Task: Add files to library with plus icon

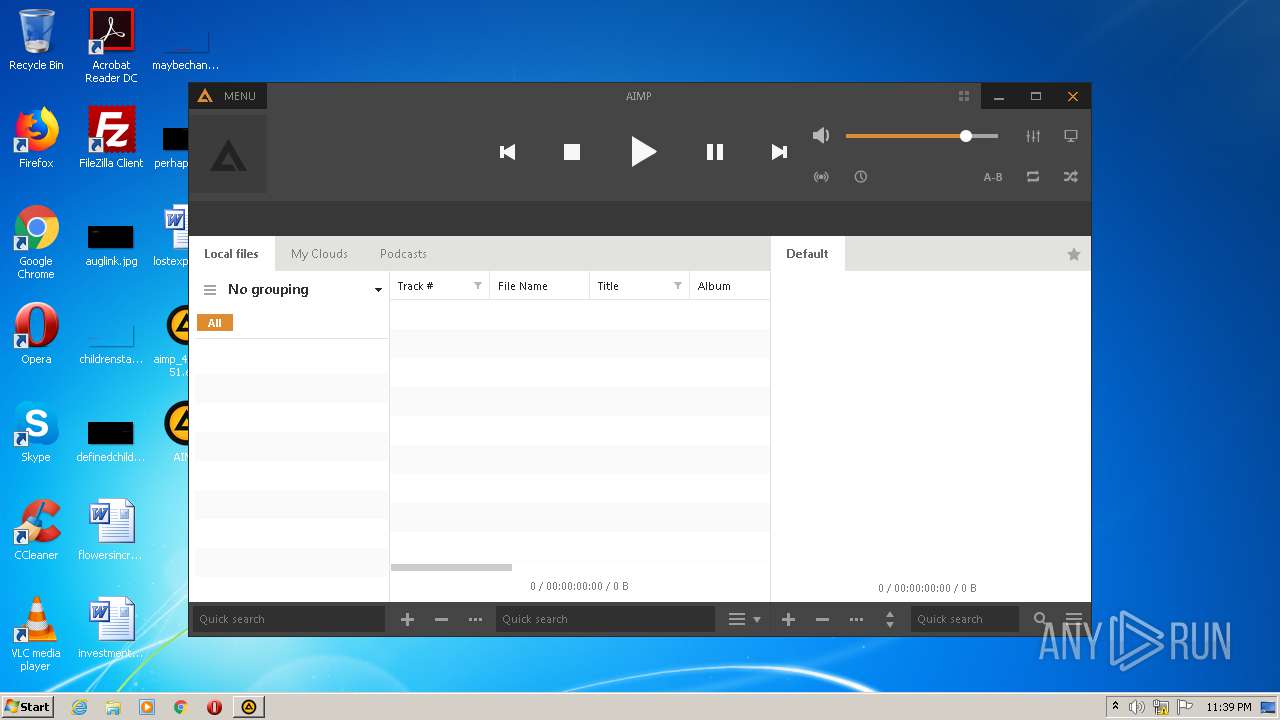Action: (407, 619)
